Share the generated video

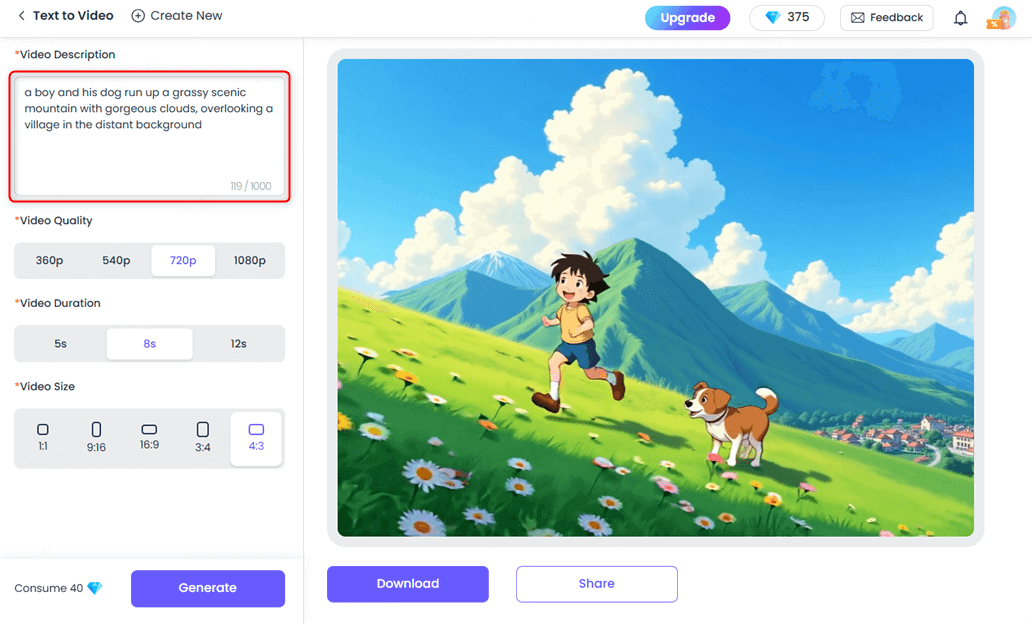point(597,584)
